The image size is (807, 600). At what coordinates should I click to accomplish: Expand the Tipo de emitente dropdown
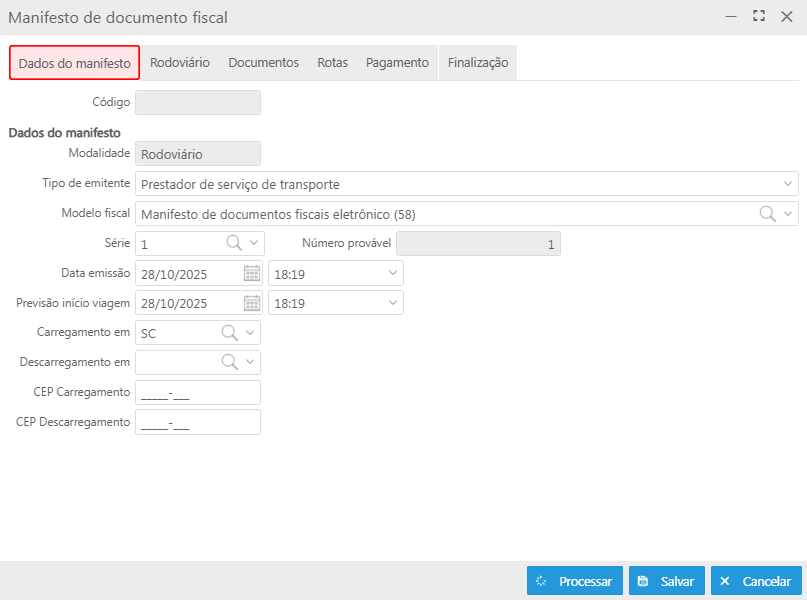pos(788,184)
